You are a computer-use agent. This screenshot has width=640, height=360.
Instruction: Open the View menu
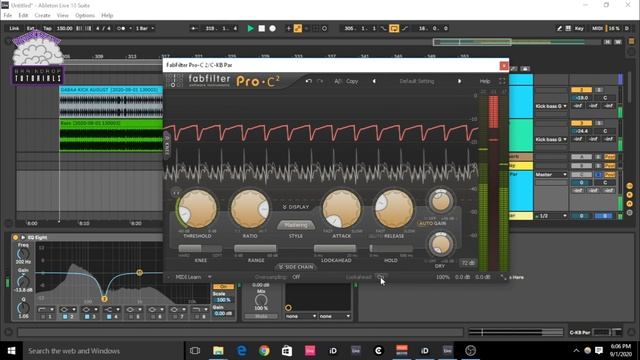[x=62, y=15]
